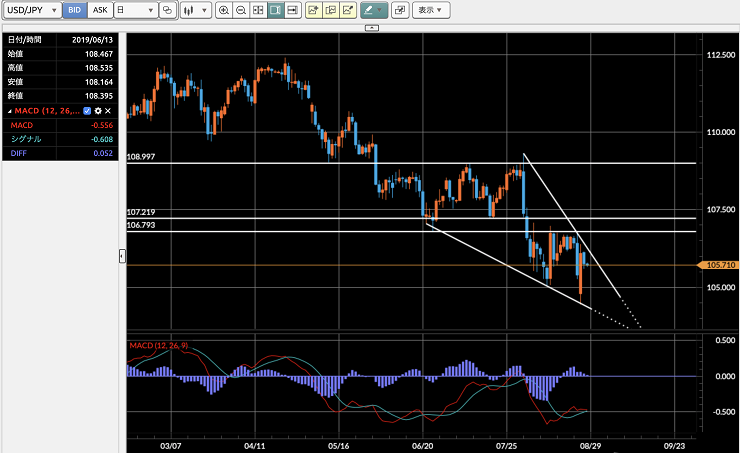Click the 07/25 date axis label

[x=506, y=446]
